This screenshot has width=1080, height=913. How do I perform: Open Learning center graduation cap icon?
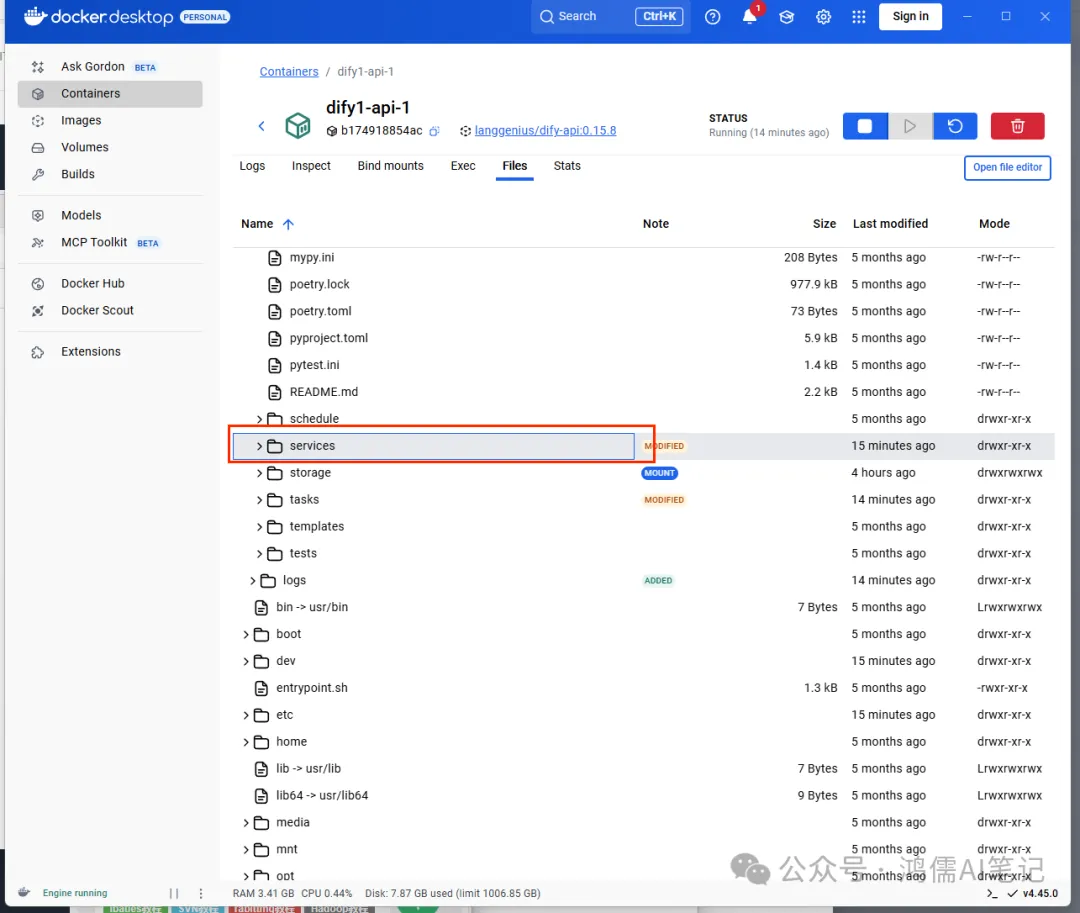coord(786,17)
